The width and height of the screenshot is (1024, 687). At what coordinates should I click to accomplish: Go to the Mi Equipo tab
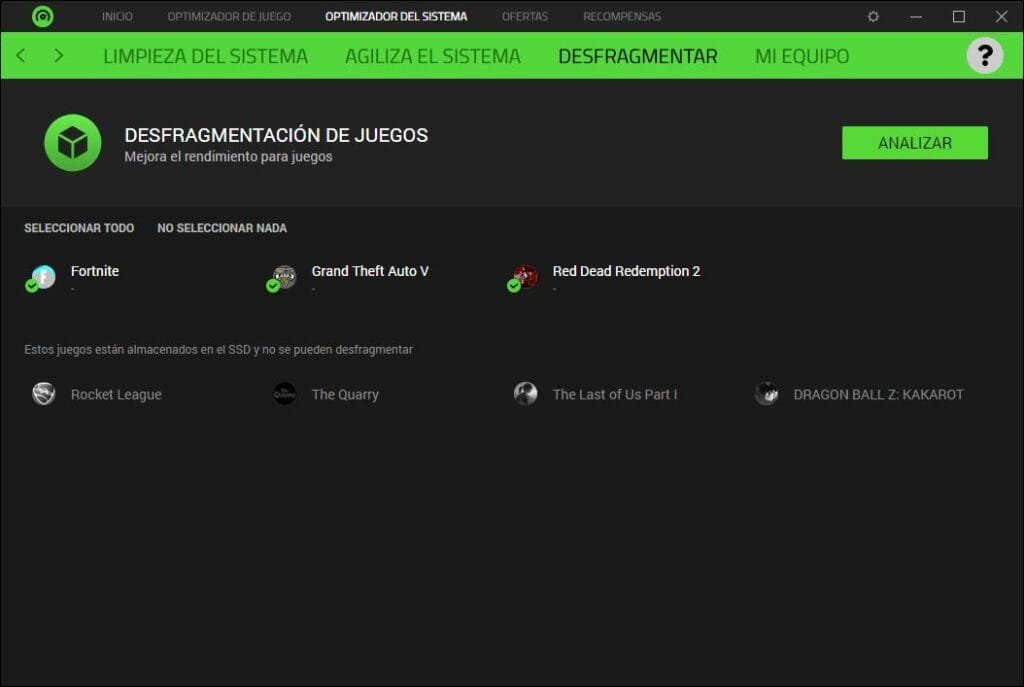click(x=801, y=56)
